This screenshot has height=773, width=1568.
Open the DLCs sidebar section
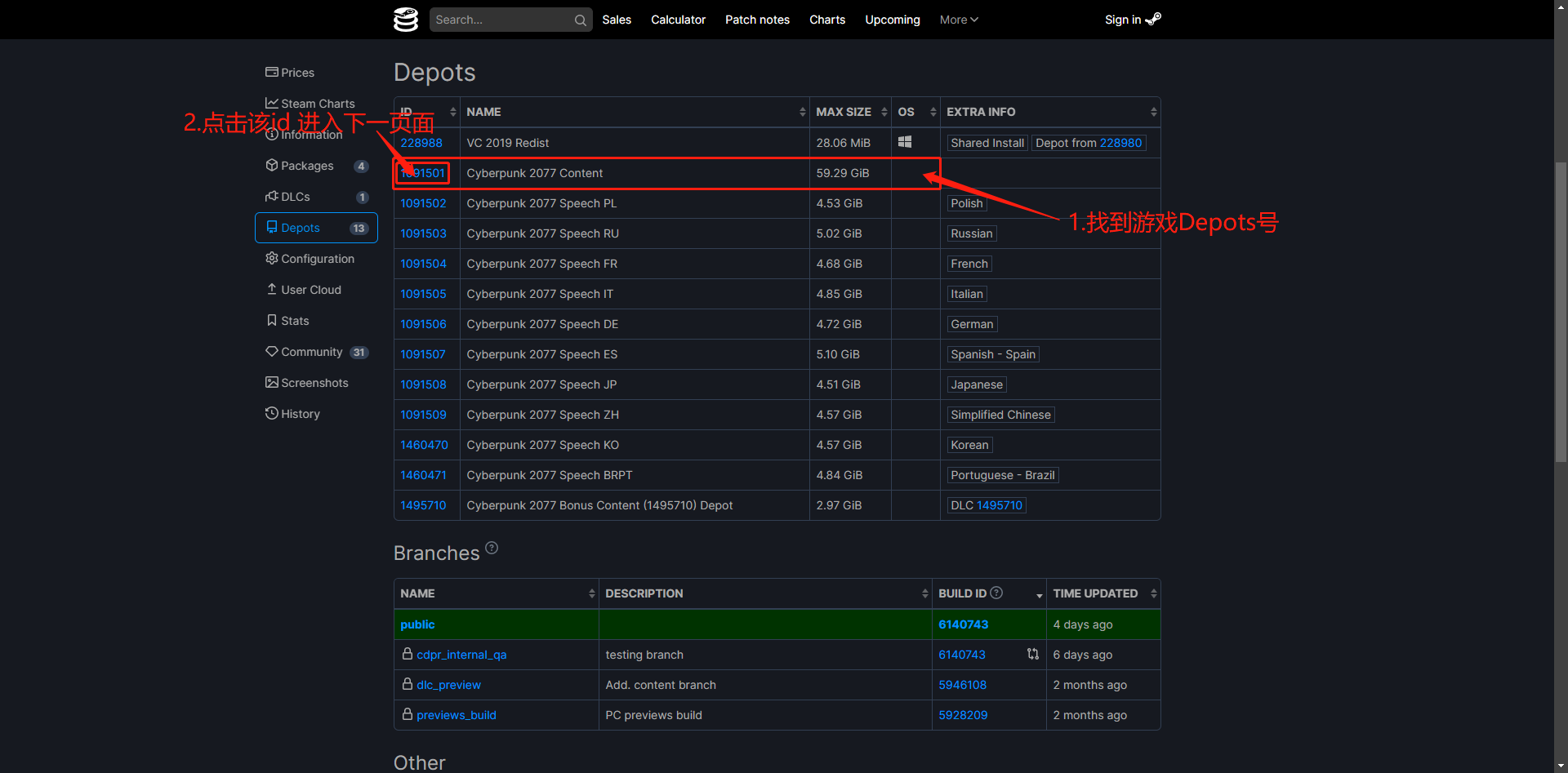tap(317, 197)
